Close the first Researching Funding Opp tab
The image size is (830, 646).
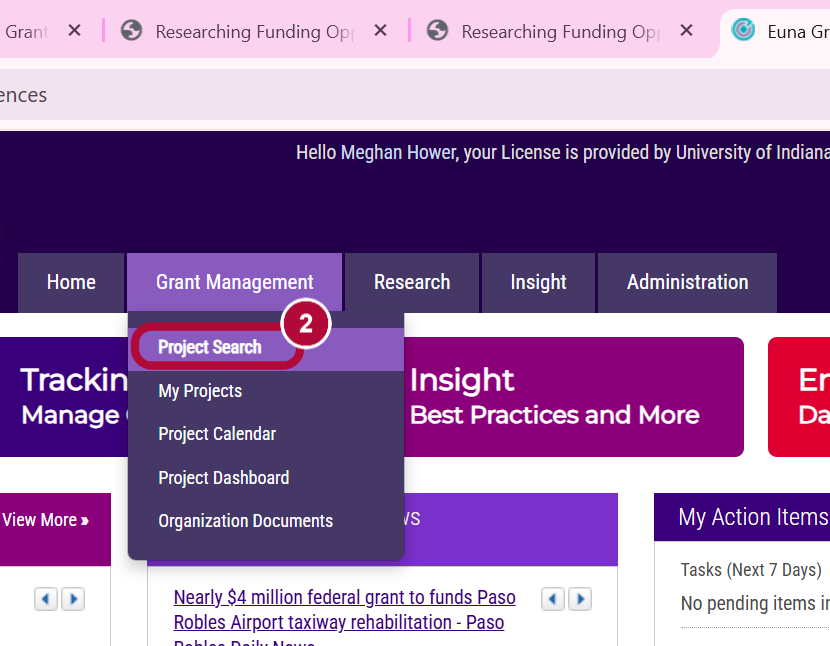tap(380, 31)
